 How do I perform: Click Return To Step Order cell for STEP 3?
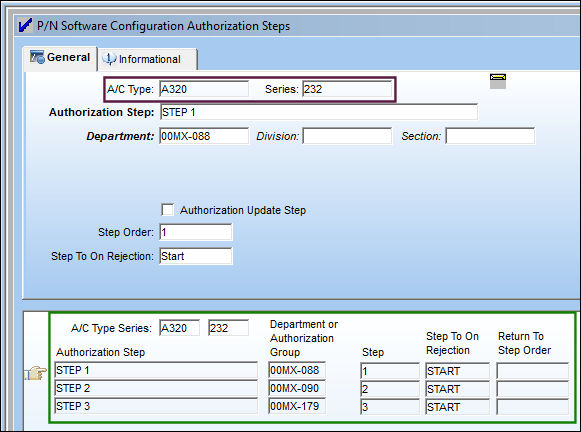pyautogui.click(x=533, y=407)
